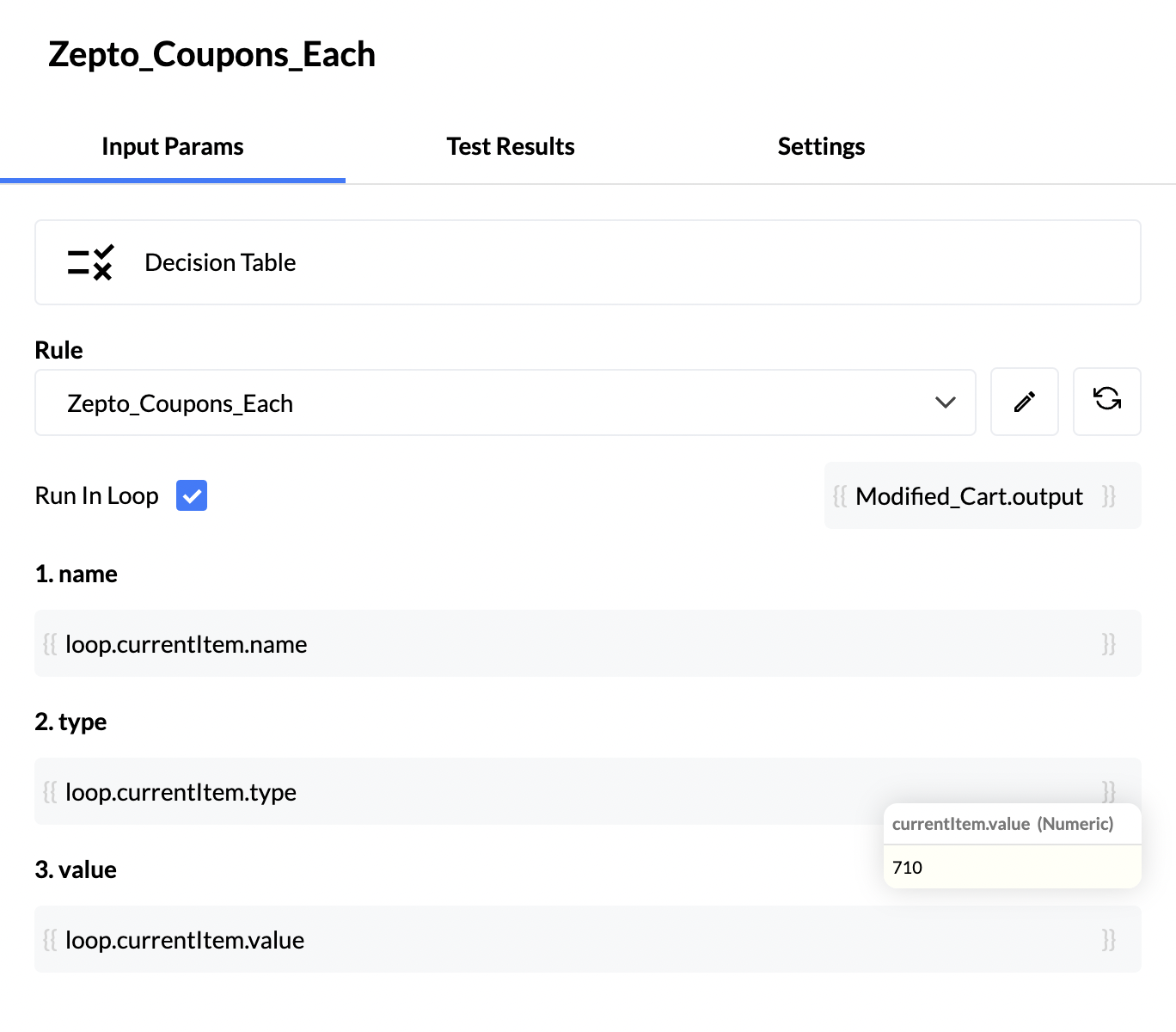Click the Decision Table label text
This screenshot has height=1032, width=1176.
[x=220, y=262]
